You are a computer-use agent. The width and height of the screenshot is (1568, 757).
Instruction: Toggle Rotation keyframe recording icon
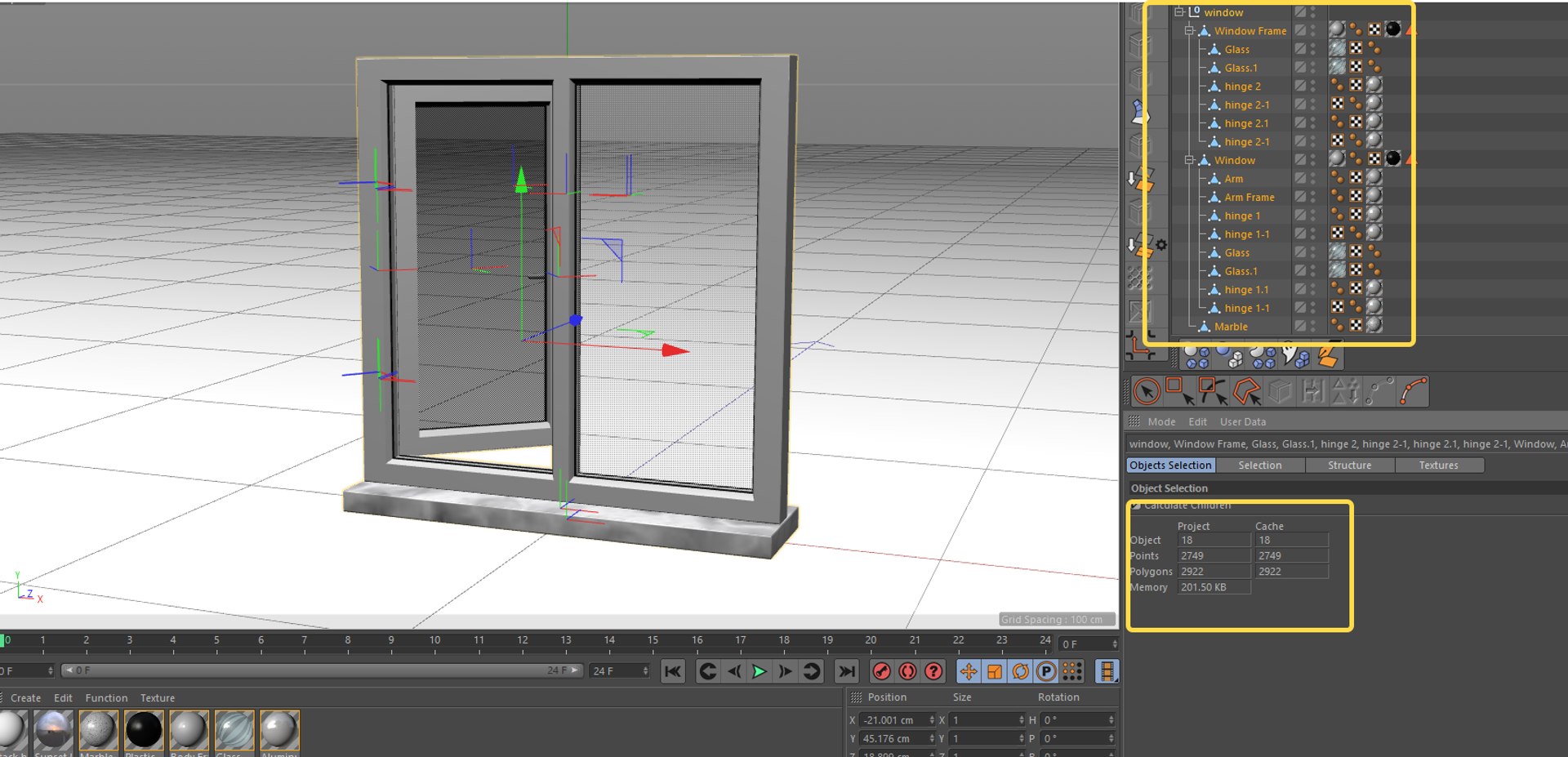tap(1021, 671)
